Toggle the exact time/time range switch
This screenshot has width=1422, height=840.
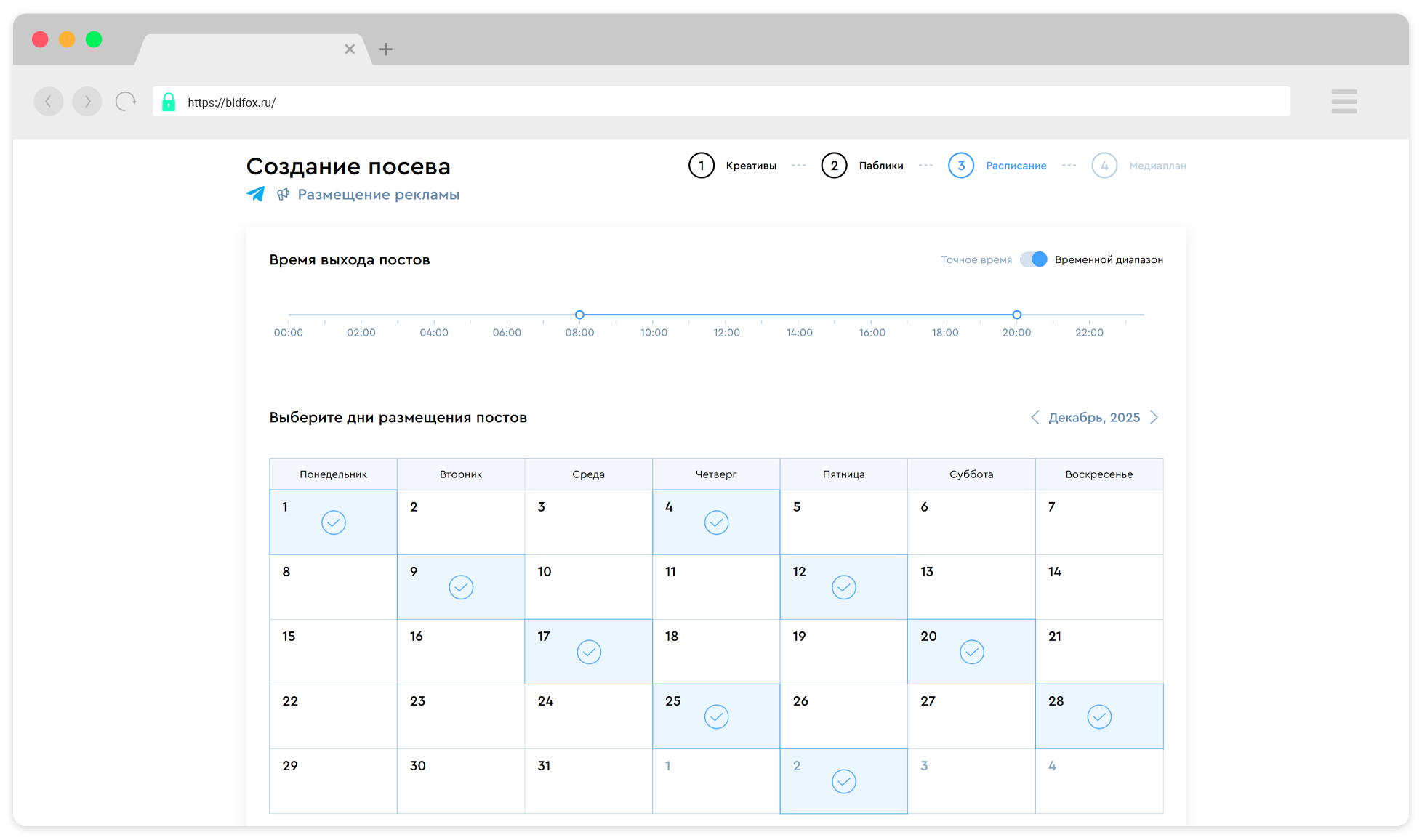coord(1033,259)
